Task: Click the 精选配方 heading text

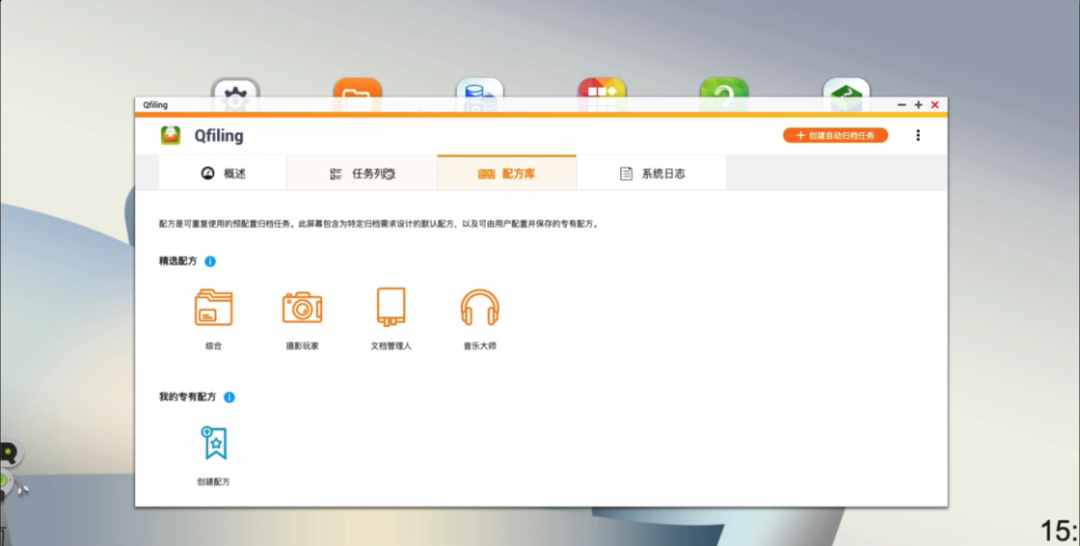Action: pyautogui.click(x=178, y=262)
